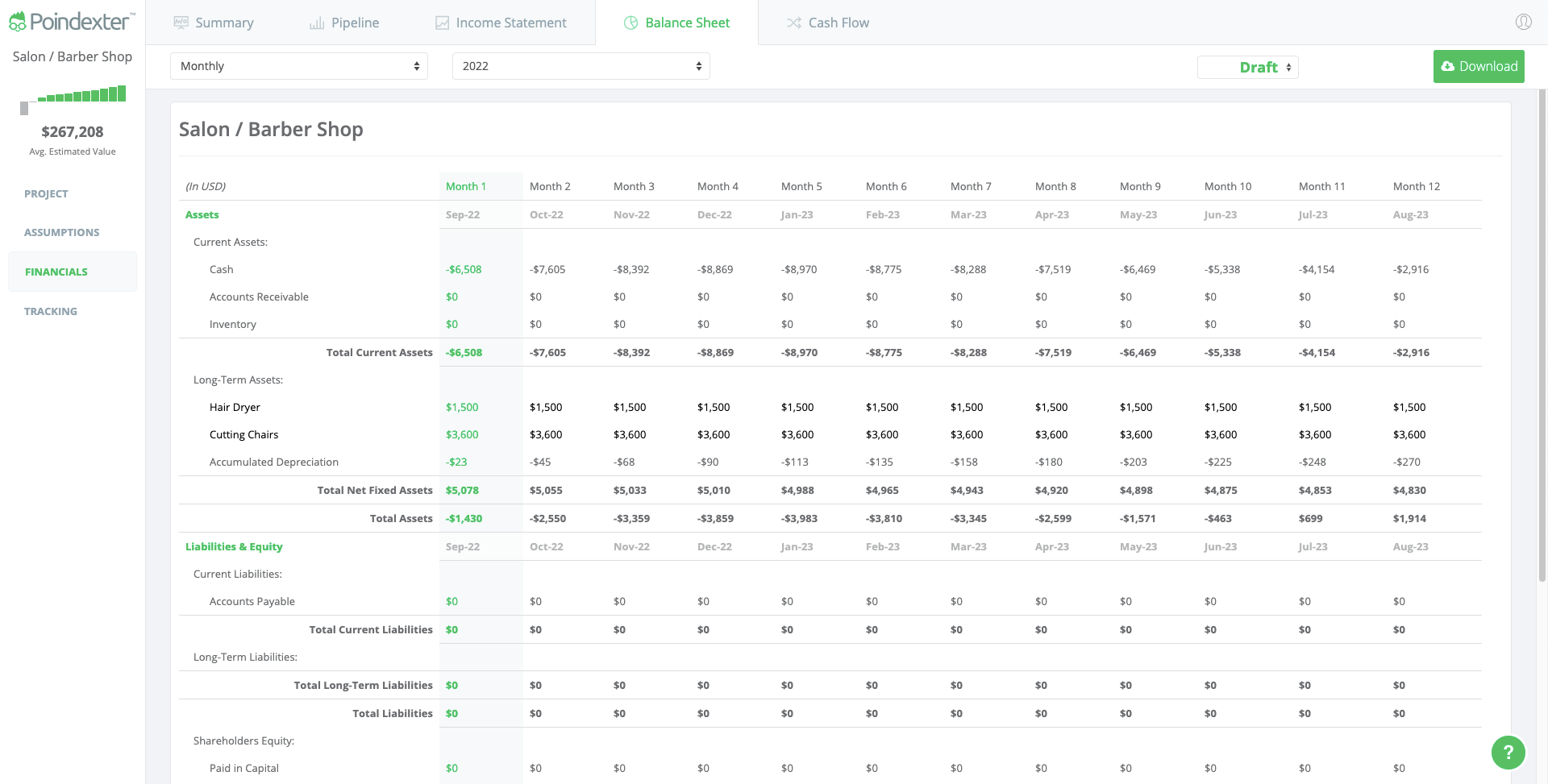The height and width of the screenshot is (784, 1548).
Task: Click Month 6 Total Net Fixed Assets $4,965
Action: 882,490
